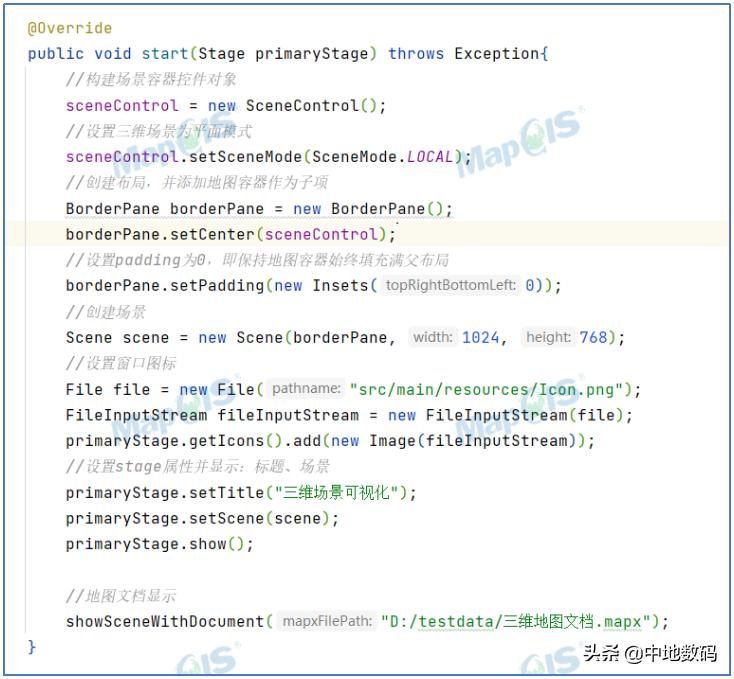This screenshot has width=734, height=679.
Task: Click the closing brace of the method
Action: tap(32, 647)
